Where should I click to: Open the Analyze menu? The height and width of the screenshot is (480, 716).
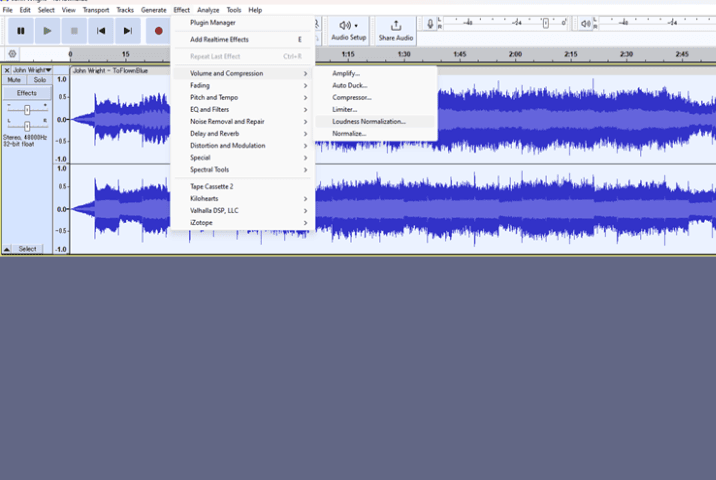(x=208, y=10)
